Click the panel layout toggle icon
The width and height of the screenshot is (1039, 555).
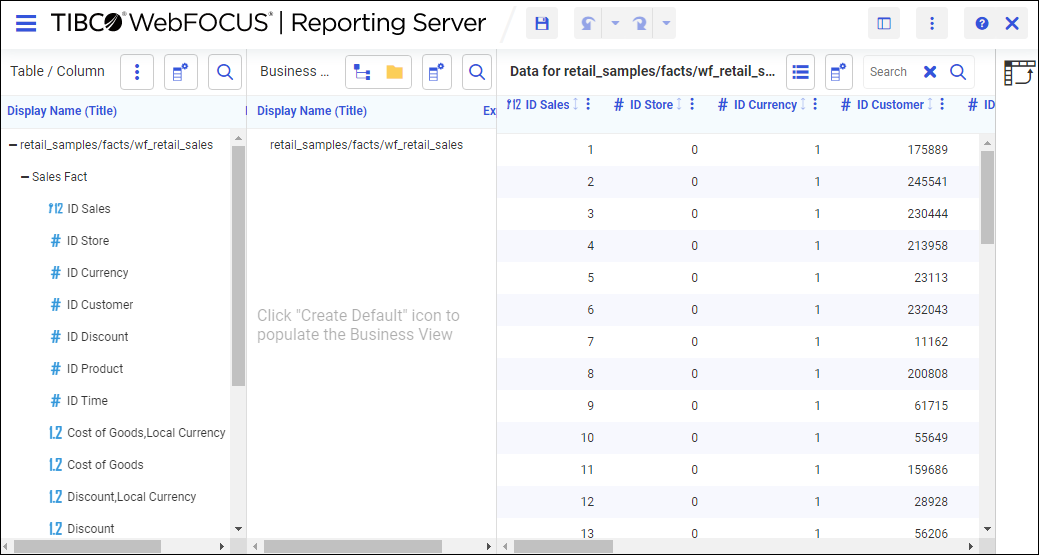coord(884,23)
